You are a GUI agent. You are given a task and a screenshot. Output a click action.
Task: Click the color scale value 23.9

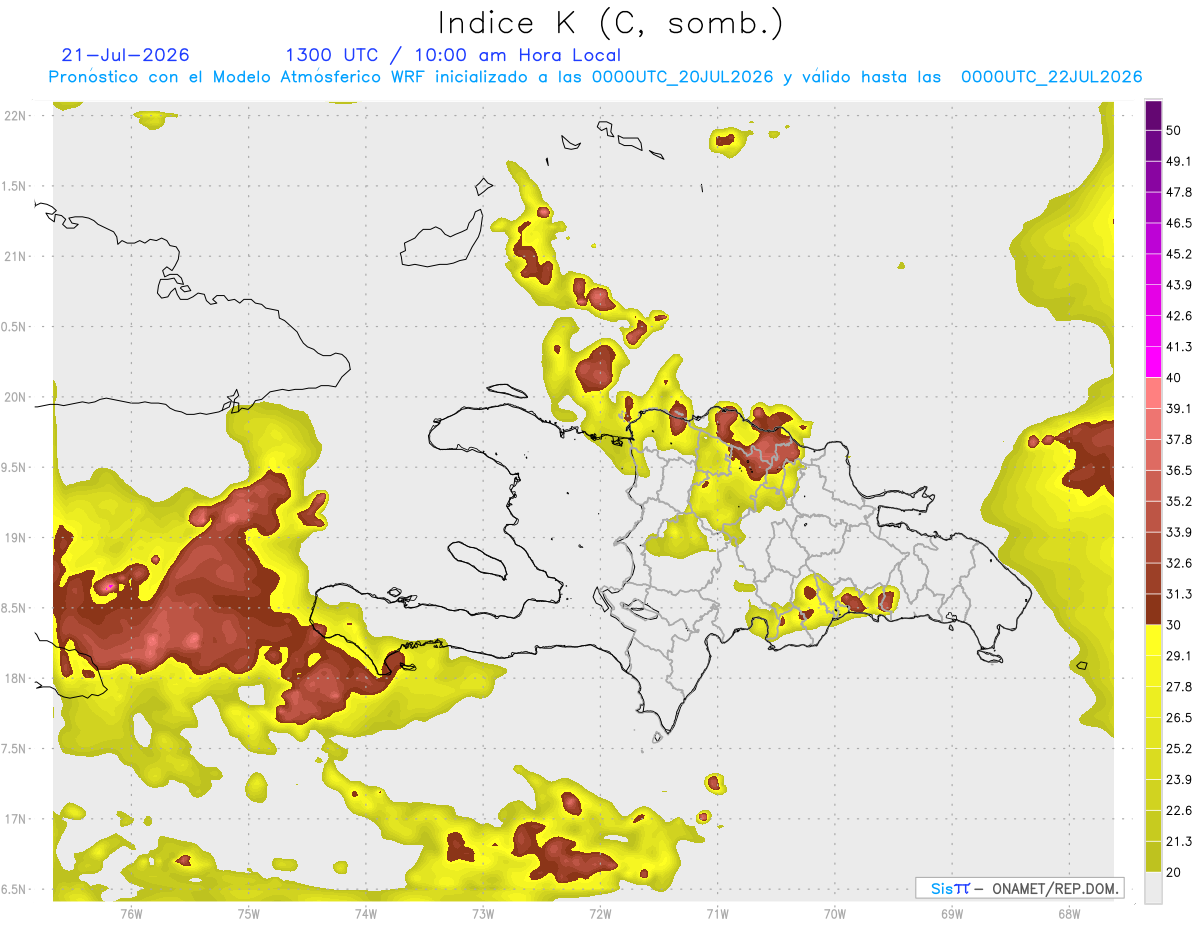coord(1179,780)
